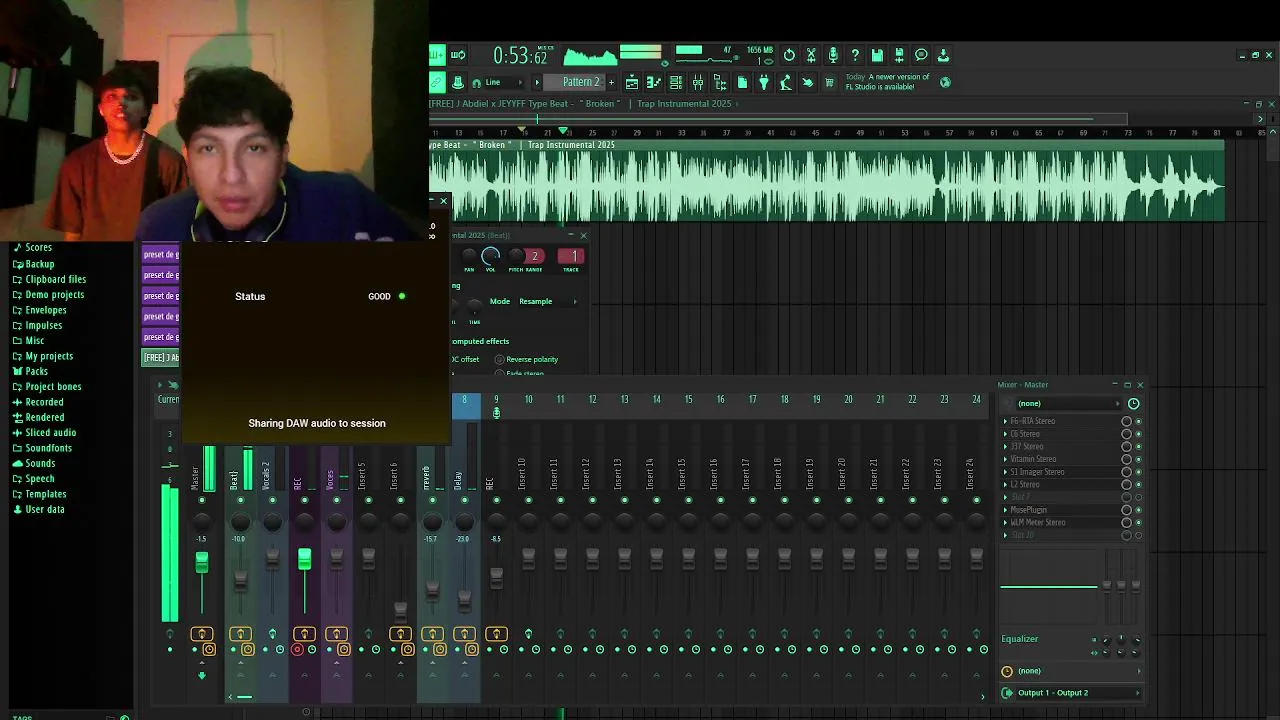Viewport: 1280px width, 720px height.
Task: Click the channel VOL knob
Action: [x=490, y=256]
